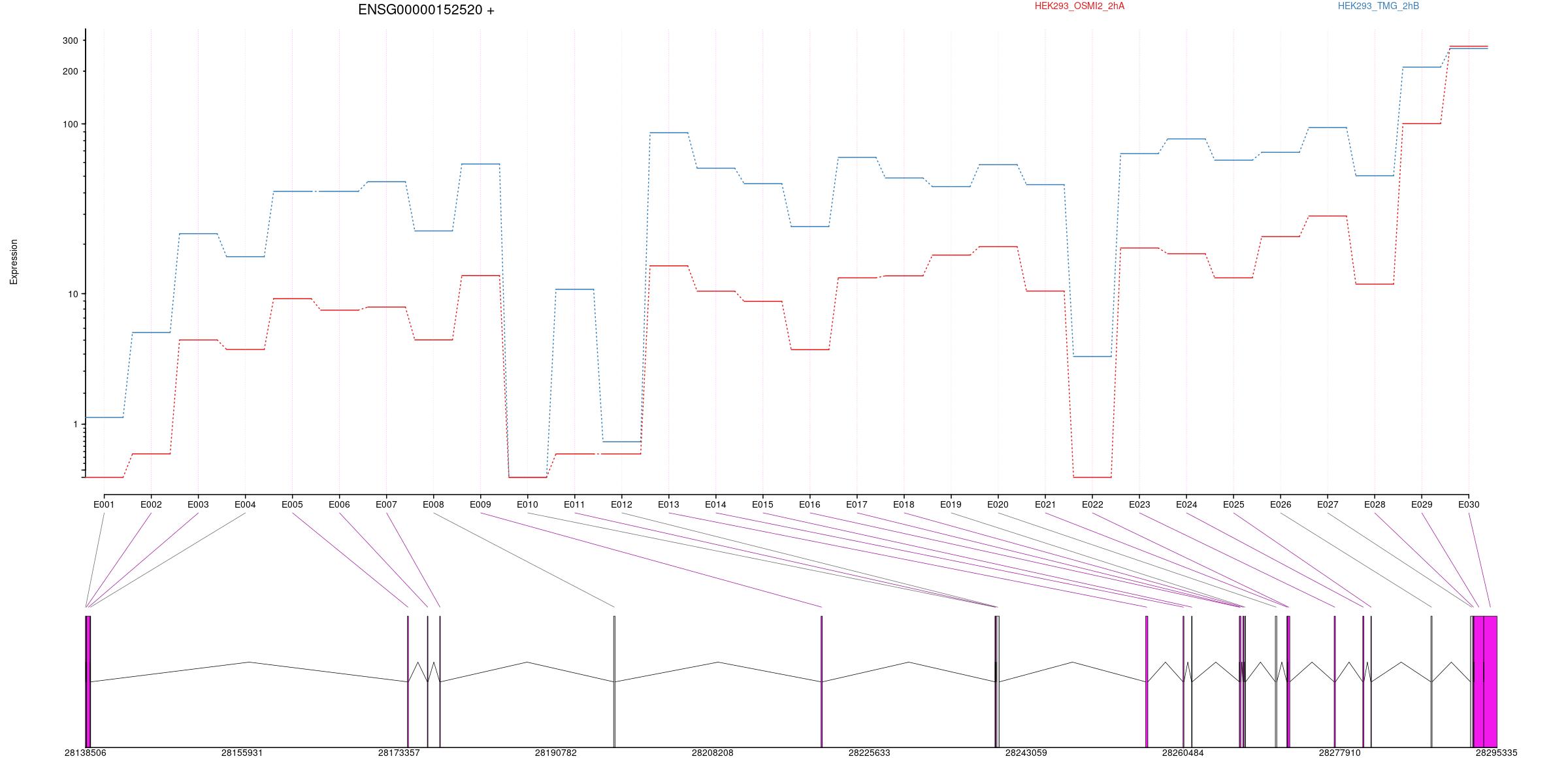The image size is (1568, 784).
Task: Select exon label E021
Action: pos(1045,504)
